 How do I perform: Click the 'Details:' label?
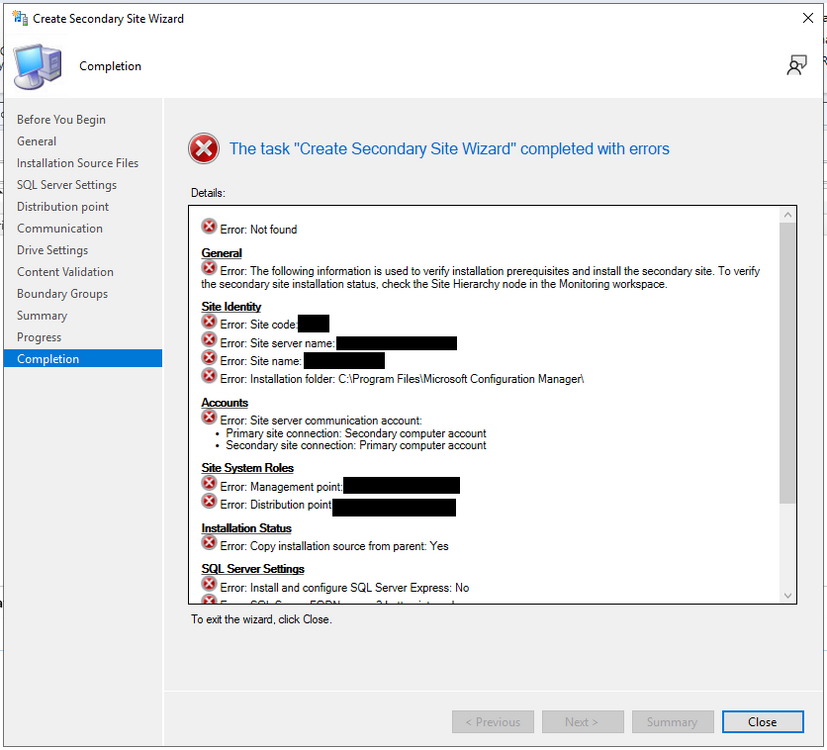click(208, 193)
